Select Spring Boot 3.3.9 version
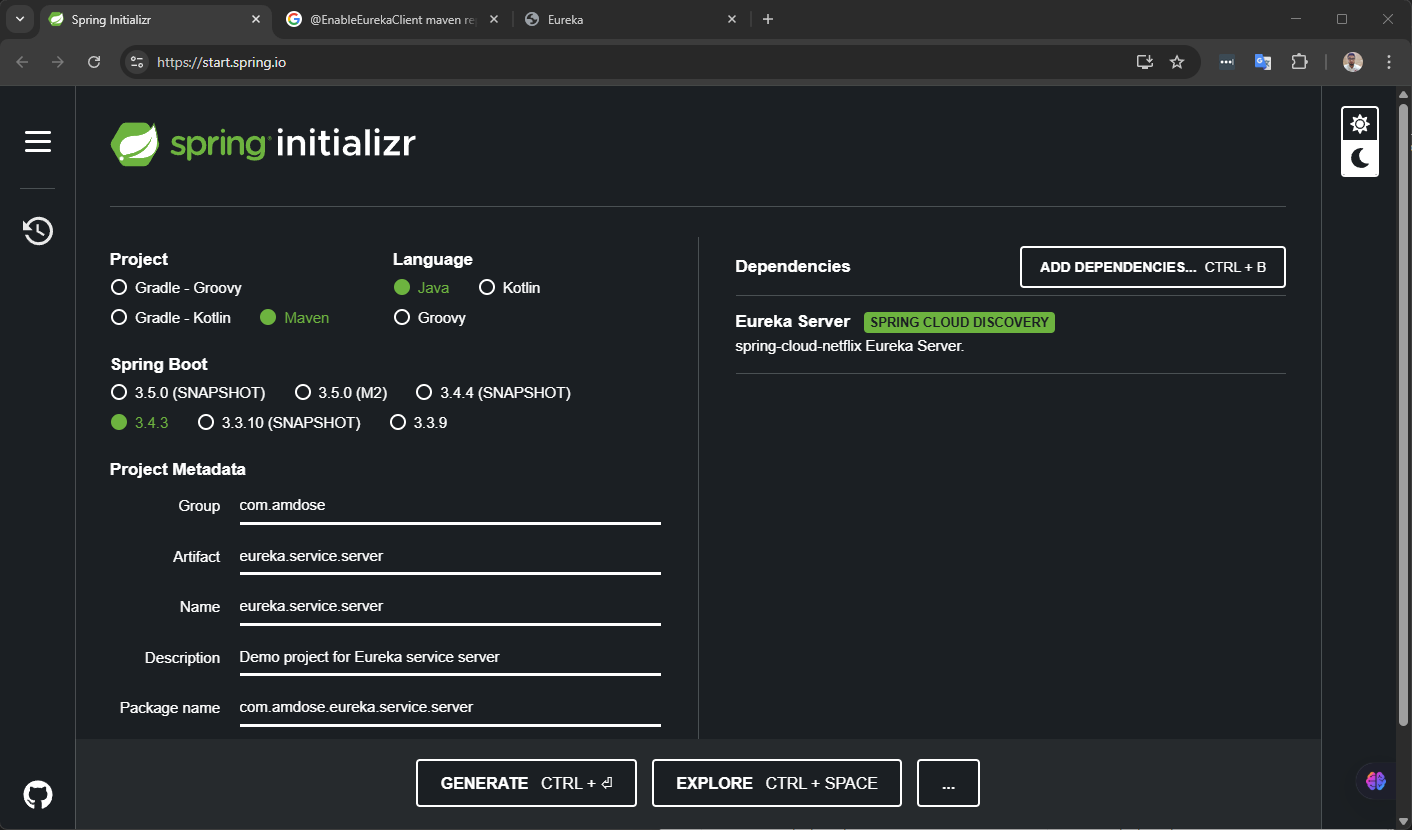 pos(418,423)
